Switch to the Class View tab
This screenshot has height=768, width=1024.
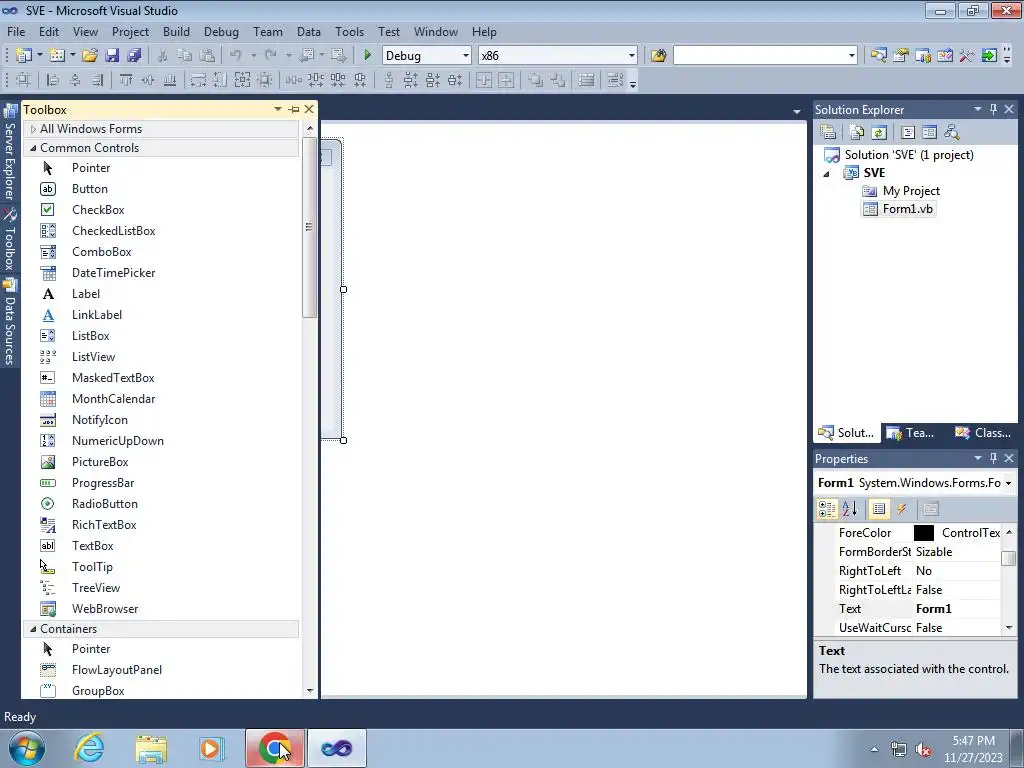[983, 432]
